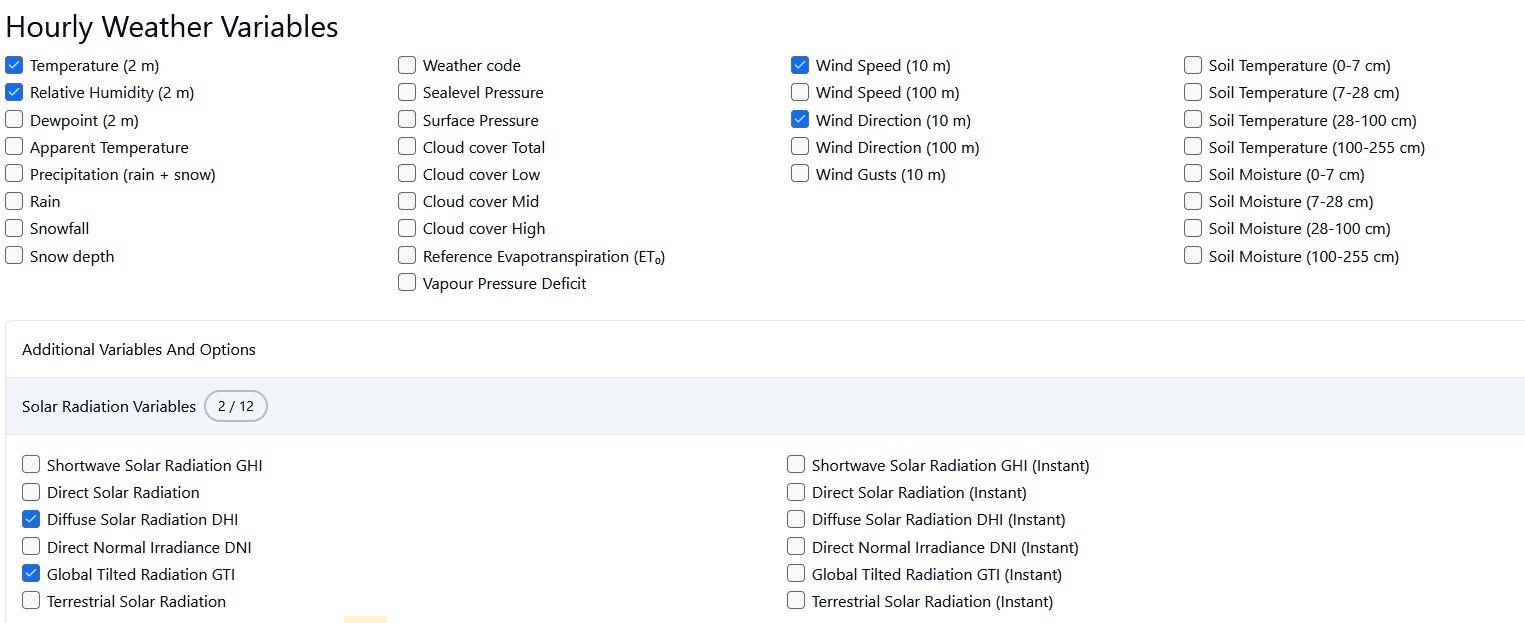Toggle the Solar Radiation Variables accordion

point(109,407)
